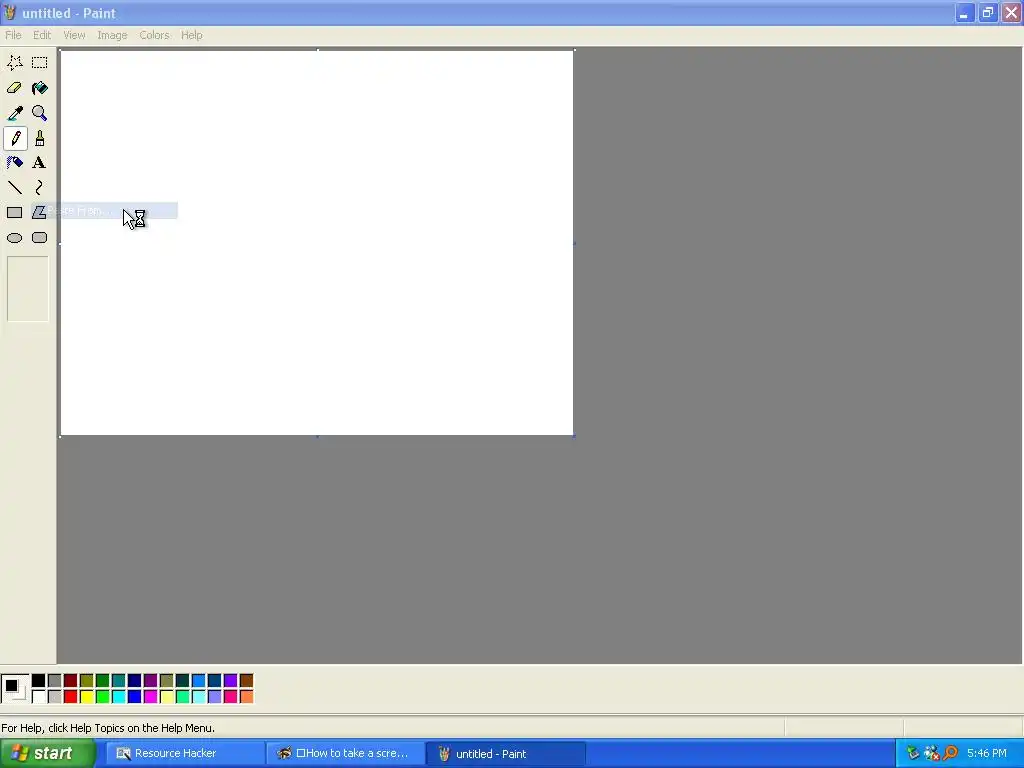This screenshot has height=768, width=1024.
Task: Choose the pale yellow swatch
Action: (x=167, y=697)
